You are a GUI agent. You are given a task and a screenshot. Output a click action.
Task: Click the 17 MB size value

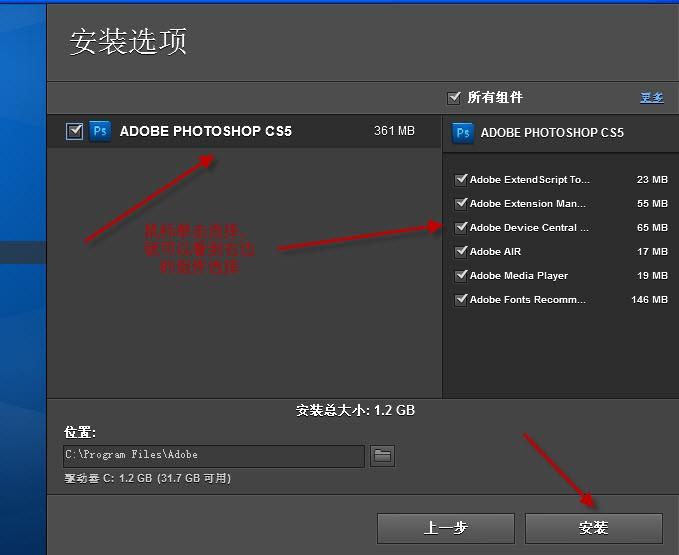(x=652, y=252)
